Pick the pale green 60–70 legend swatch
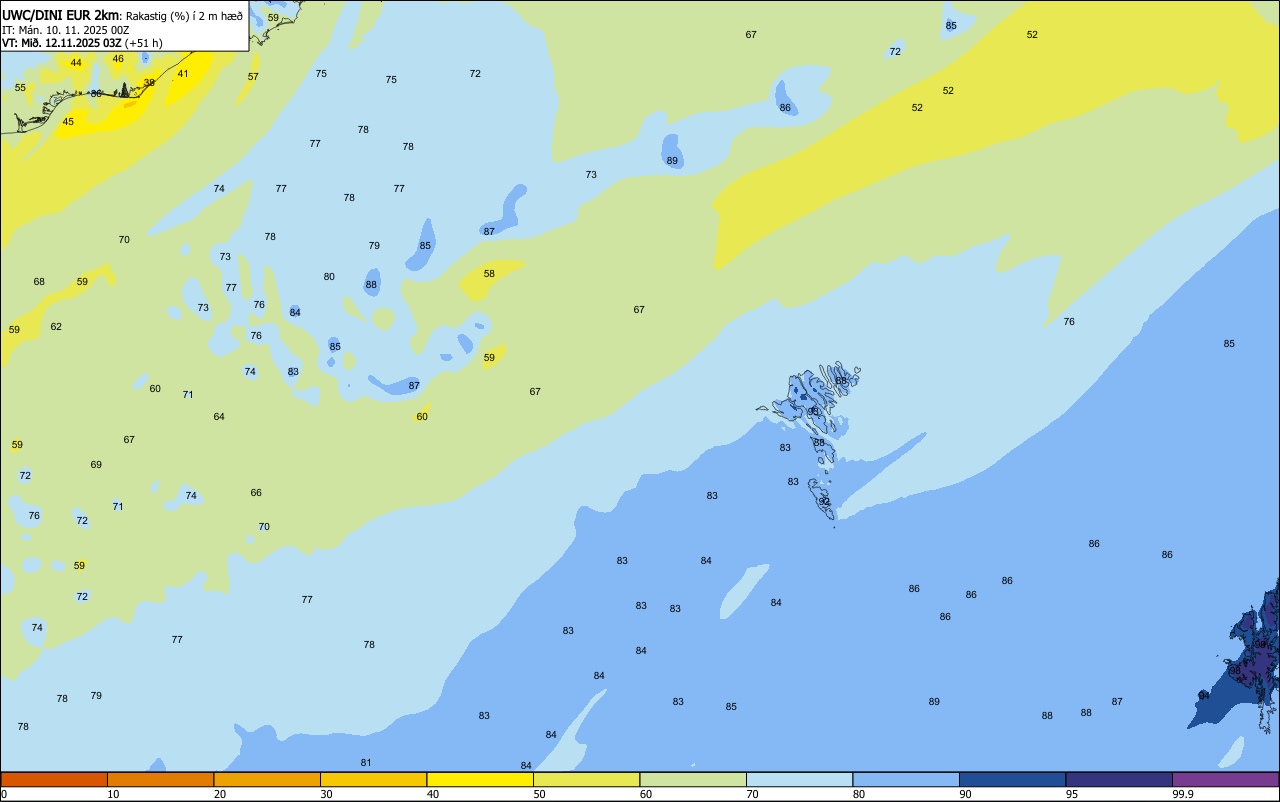The width and height of the screenshot is (1280, 802). click(693, 779)
